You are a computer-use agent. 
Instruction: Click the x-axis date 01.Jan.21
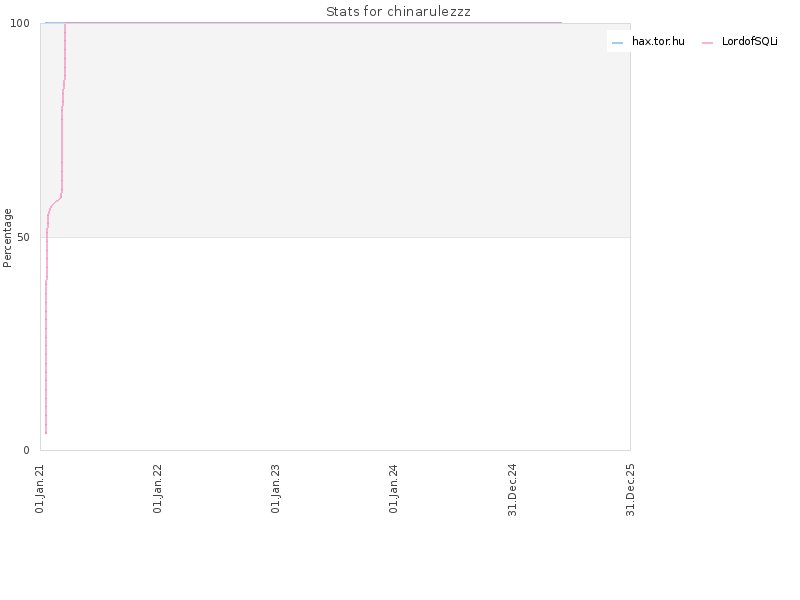40,488
